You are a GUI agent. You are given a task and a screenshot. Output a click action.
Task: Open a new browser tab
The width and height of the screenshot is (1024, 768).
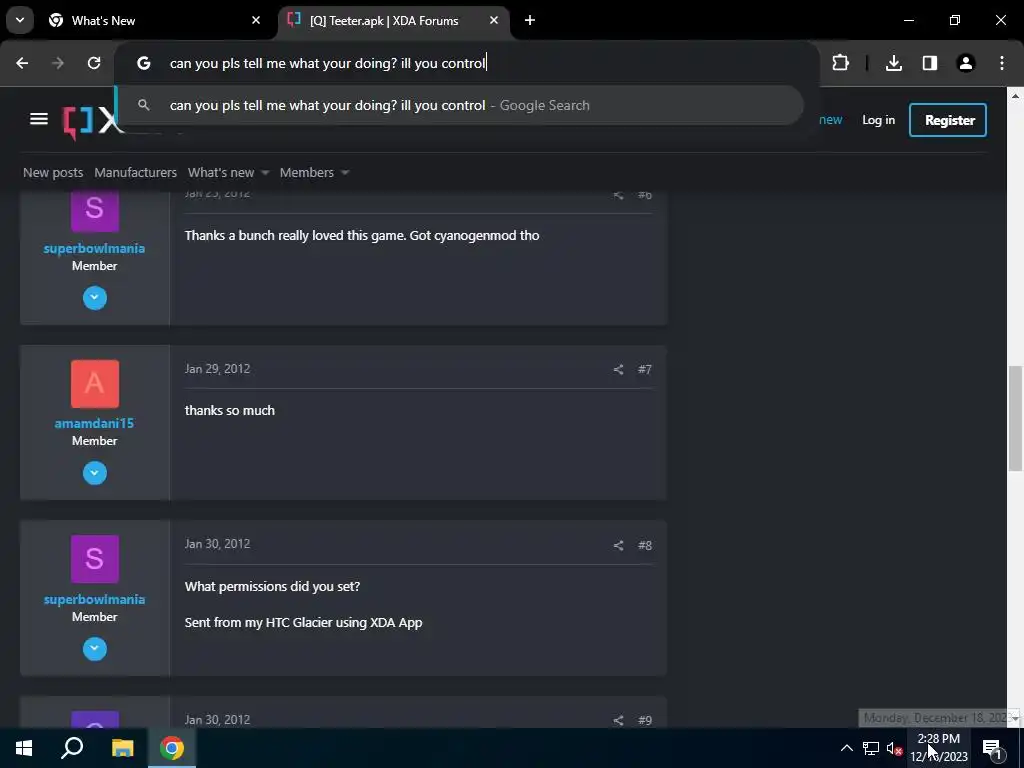tap(530, 20)
